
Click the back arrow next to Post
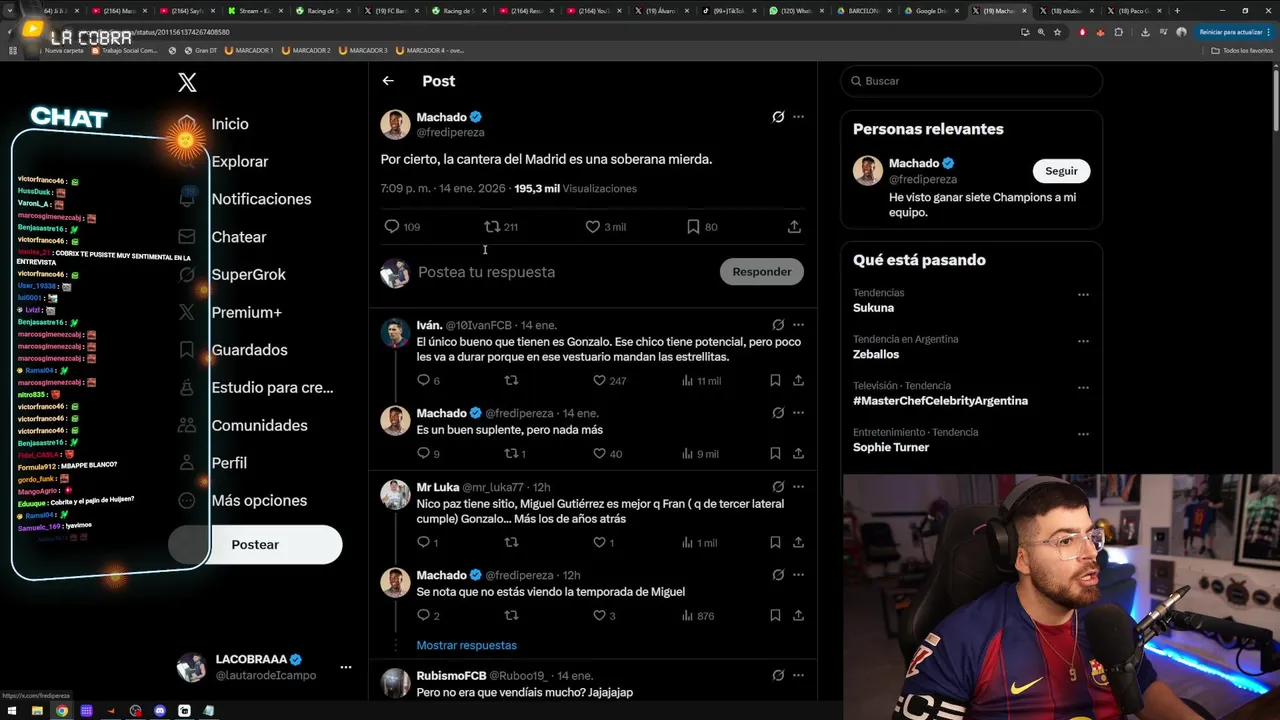[x=388, y=81]
